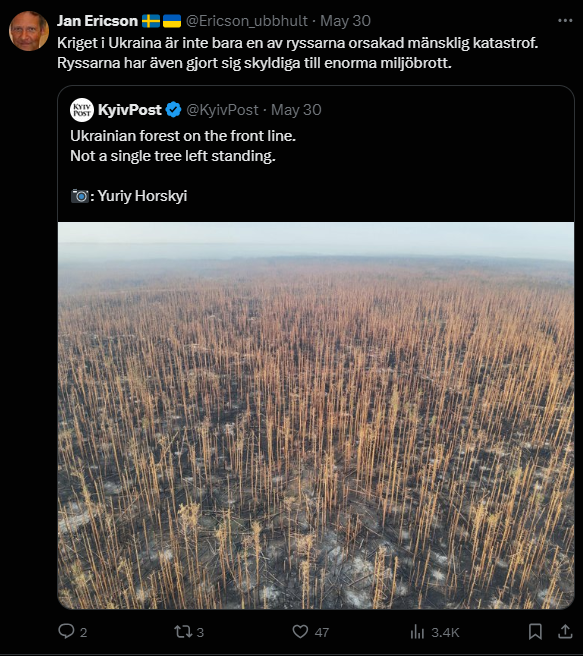Image resolution: width=583 pixels, height=656 pixels.
Task: Open the reply comment icon
Action: 66,631
